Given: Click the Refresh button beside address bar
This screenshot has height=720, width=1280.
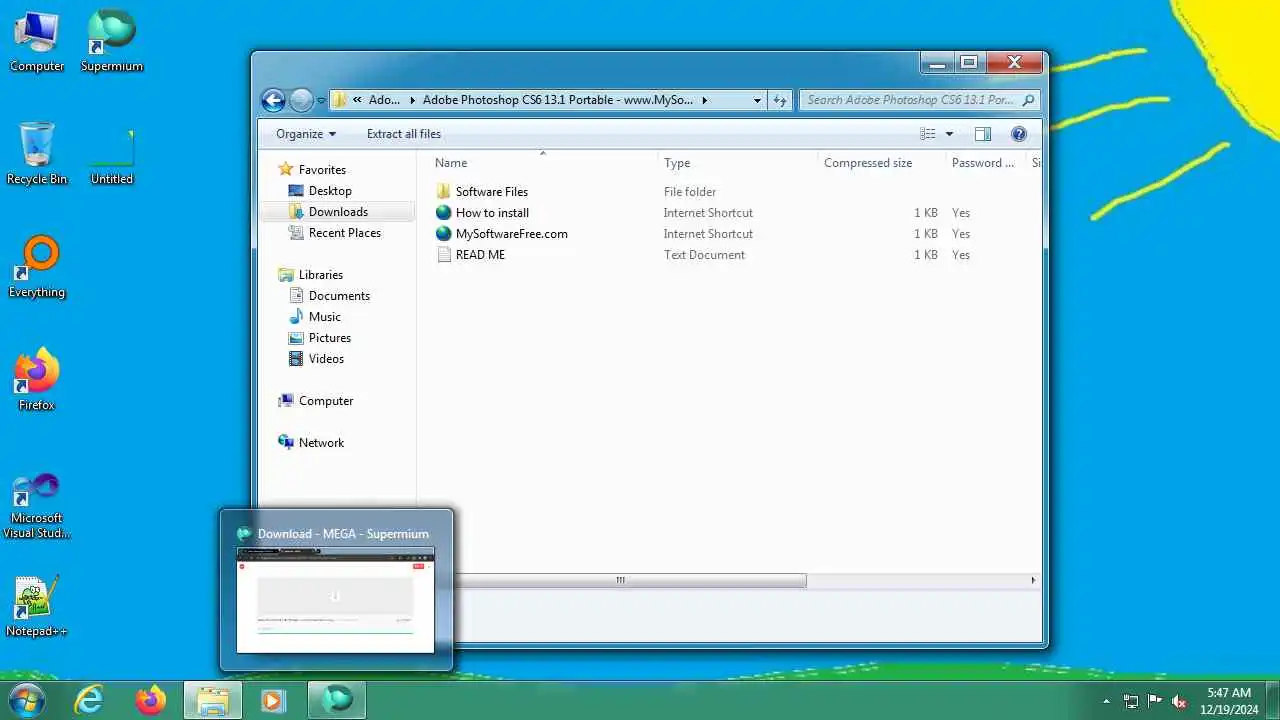Looking at the screenshot, I should [780, 100].
